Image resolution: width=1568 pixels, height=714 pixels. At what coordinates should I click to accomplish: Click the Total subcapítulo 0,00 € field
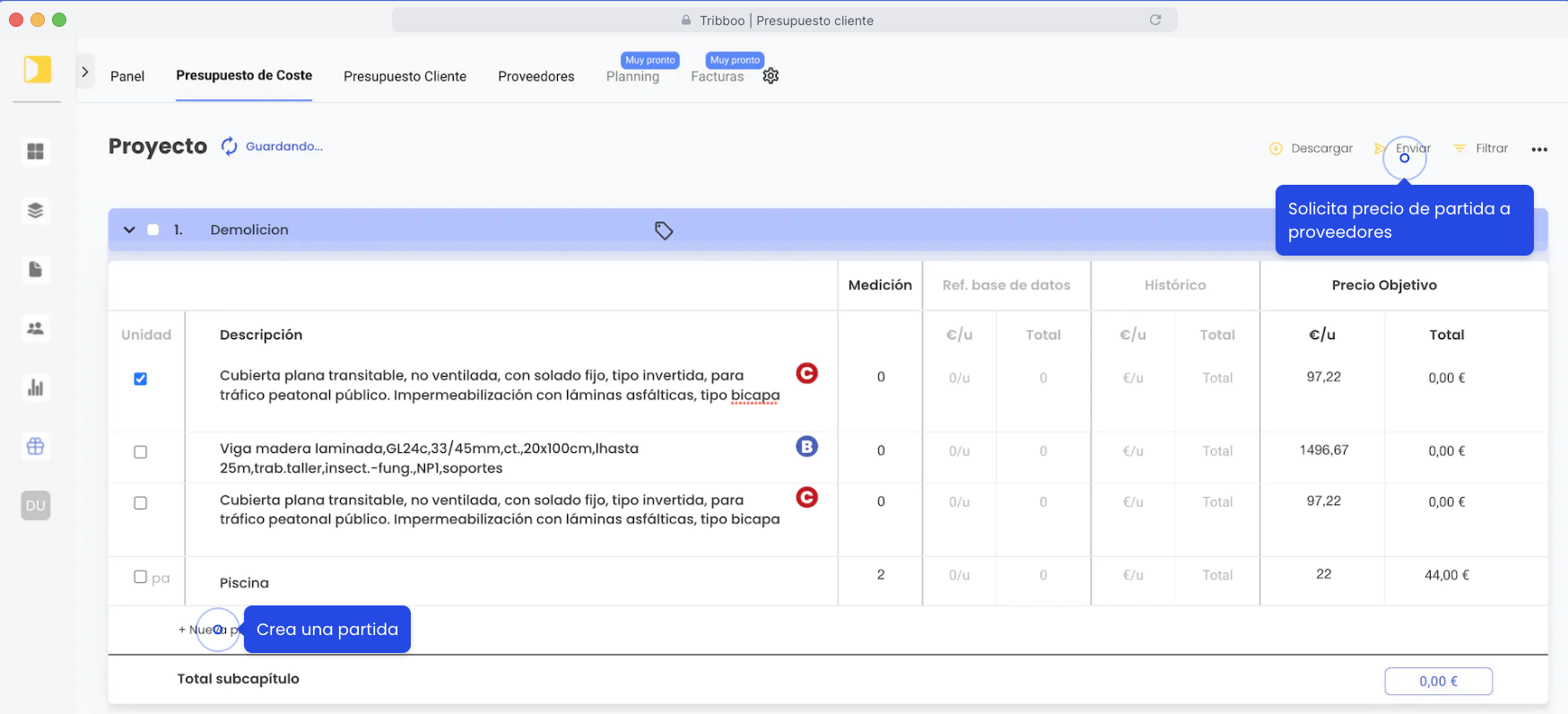[1439, 682]
